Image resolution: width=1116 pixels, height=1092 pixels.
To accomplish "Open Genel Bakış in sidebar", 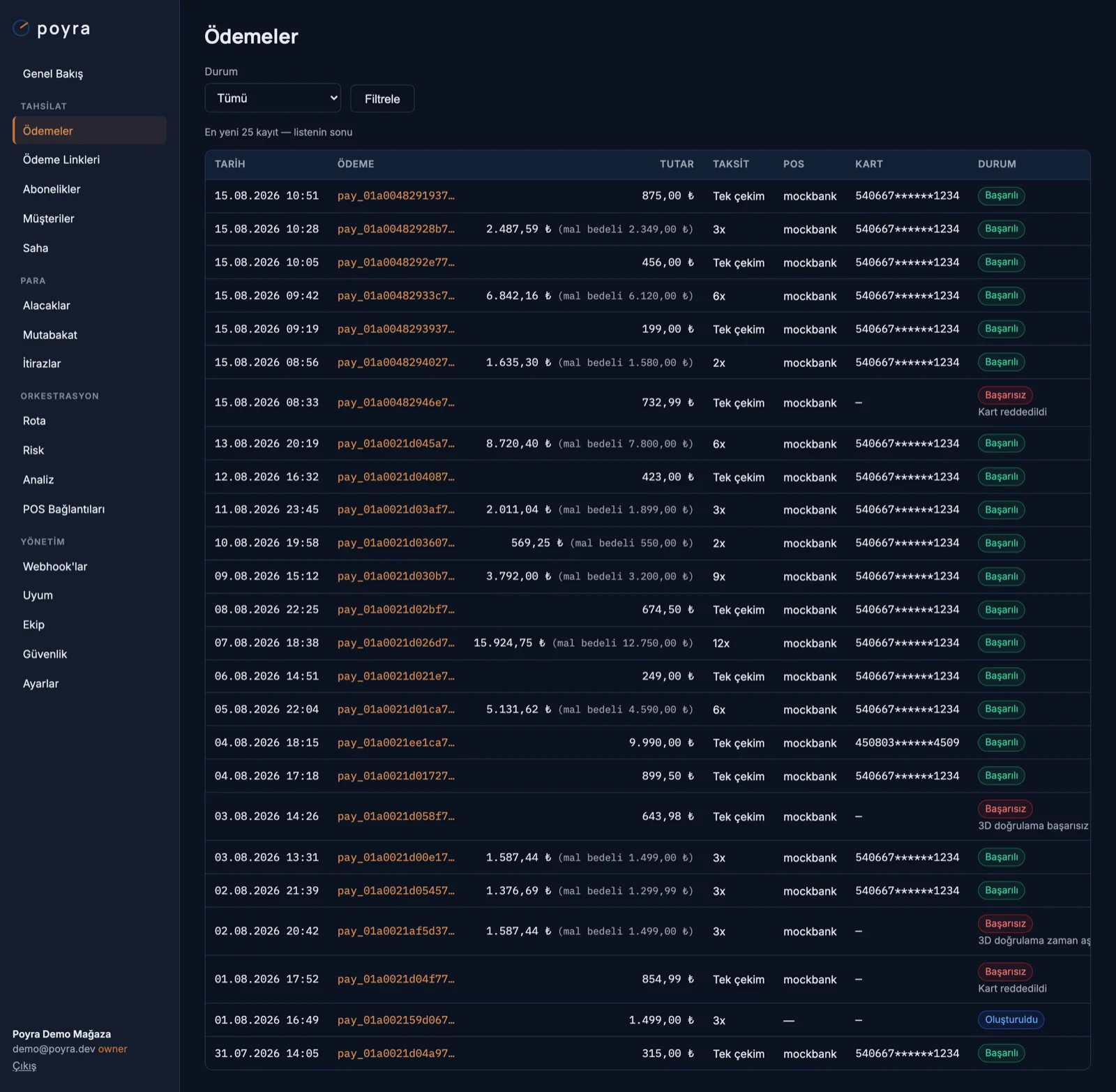I will tap(53, 74).
